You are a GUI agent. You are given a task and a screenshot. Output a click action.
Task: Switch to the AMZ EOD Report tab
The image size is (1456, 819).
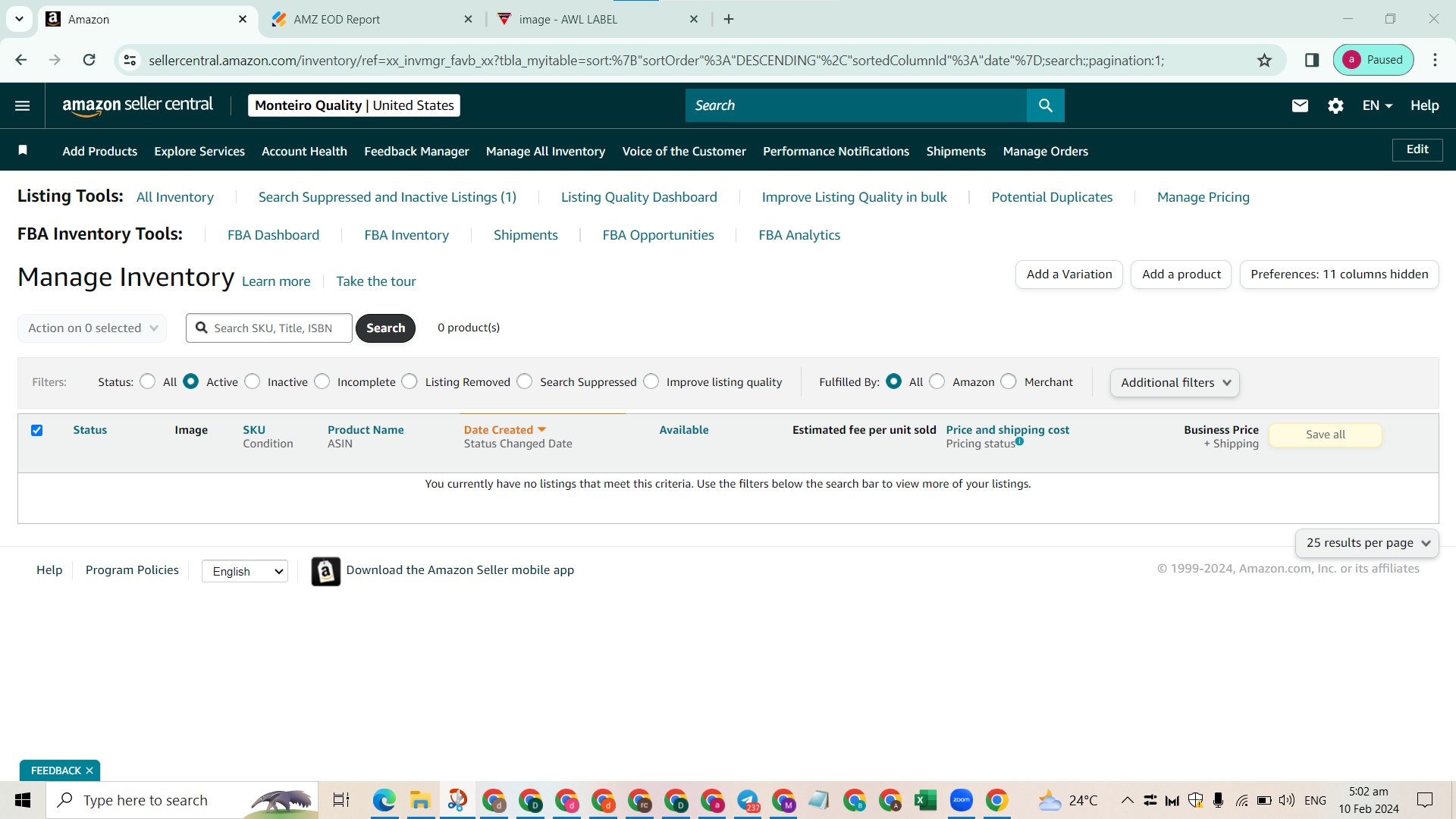(372, 19)
